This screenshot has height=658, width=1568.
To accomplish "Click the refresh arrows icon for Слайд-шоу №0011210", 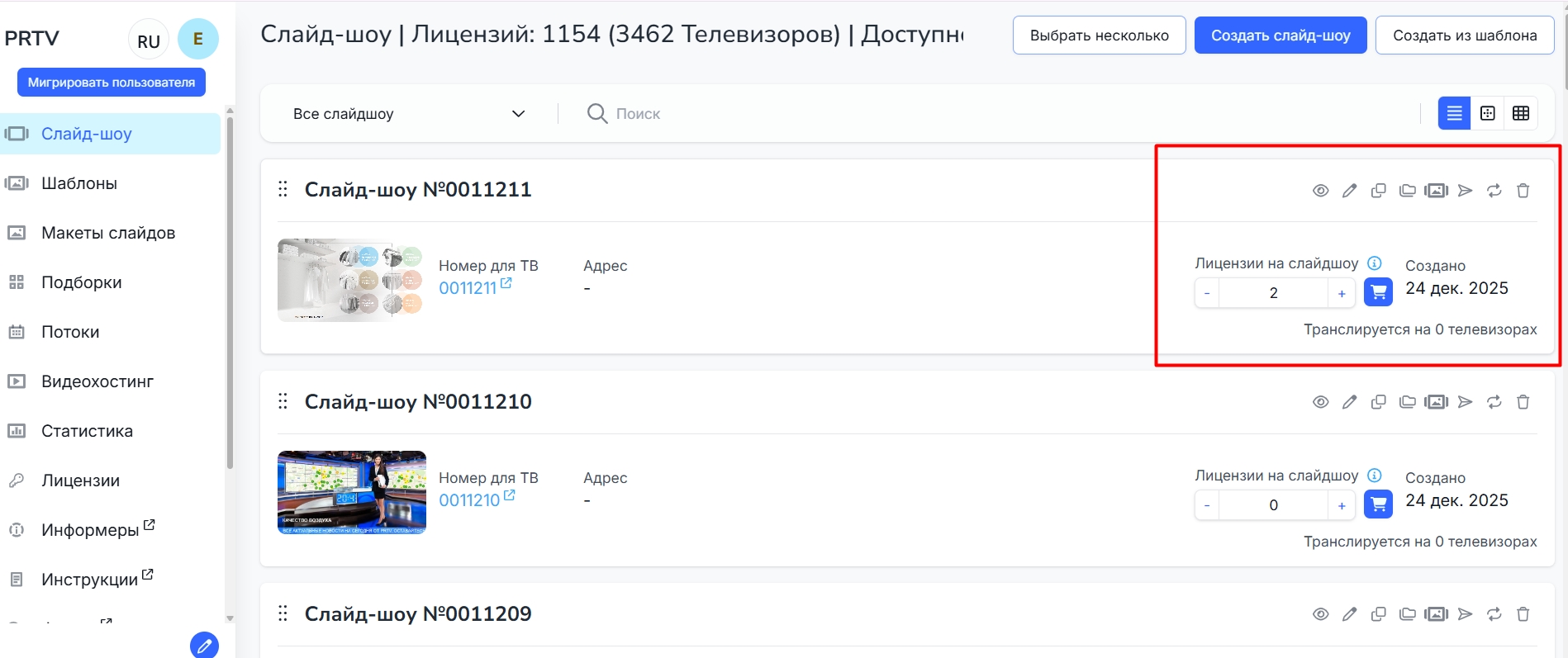I will (x=1494, y=402).
